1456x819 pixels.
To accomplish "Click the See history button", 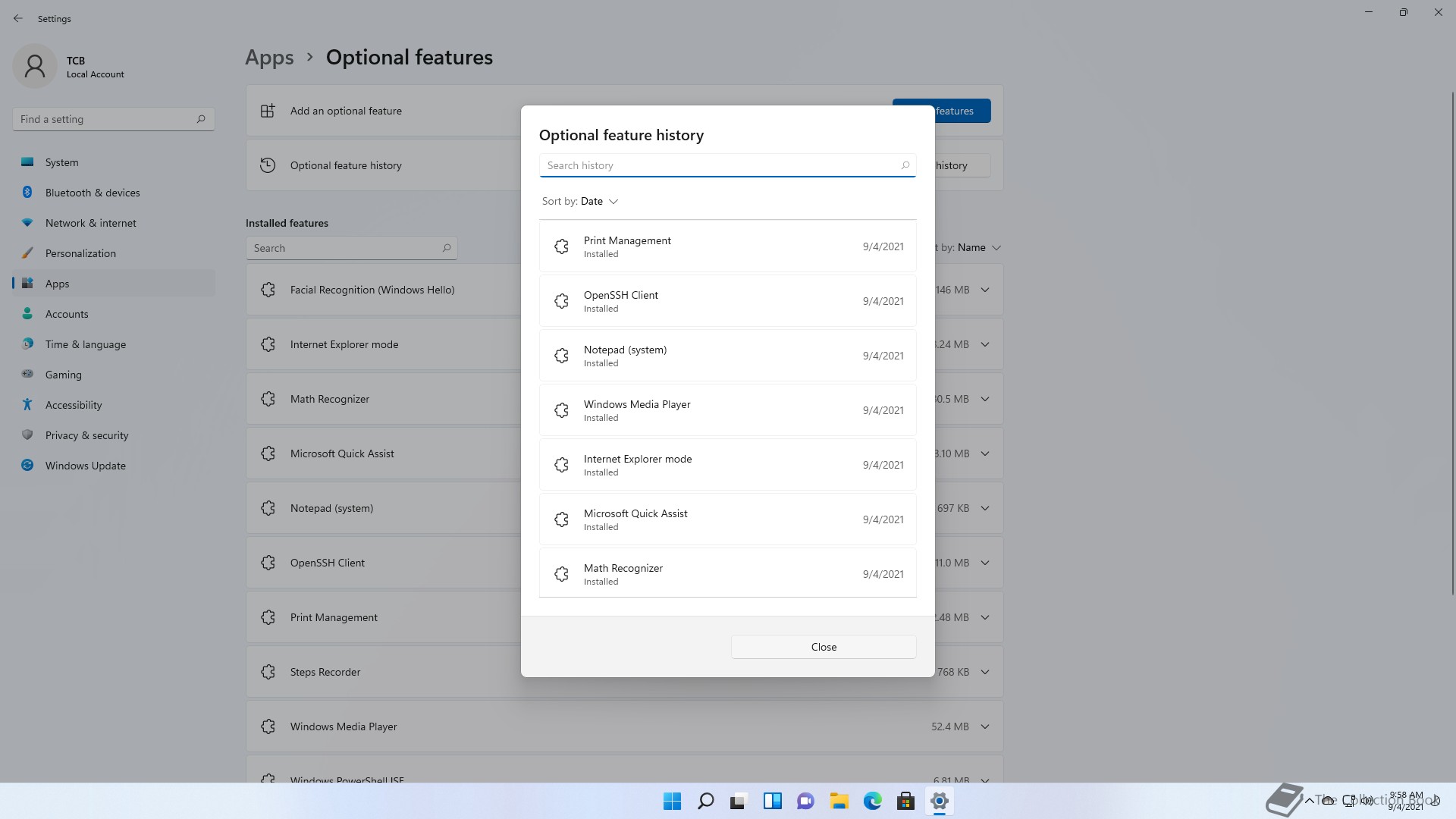I will point(962,165).
